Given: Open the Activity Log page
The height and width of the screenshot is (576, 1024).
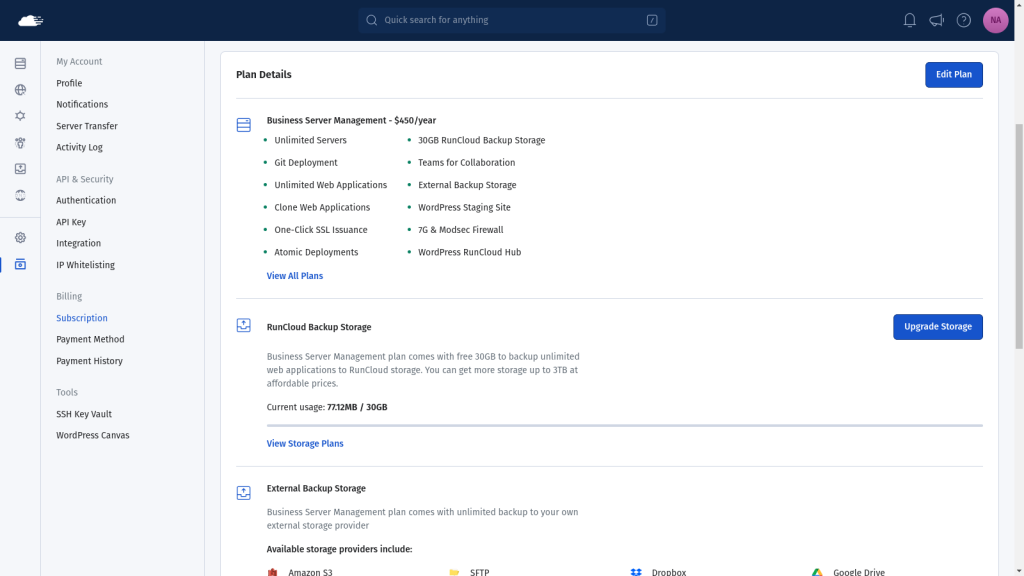Looking at the screenshot, I should pyautogui.click(x=79, y=147).
